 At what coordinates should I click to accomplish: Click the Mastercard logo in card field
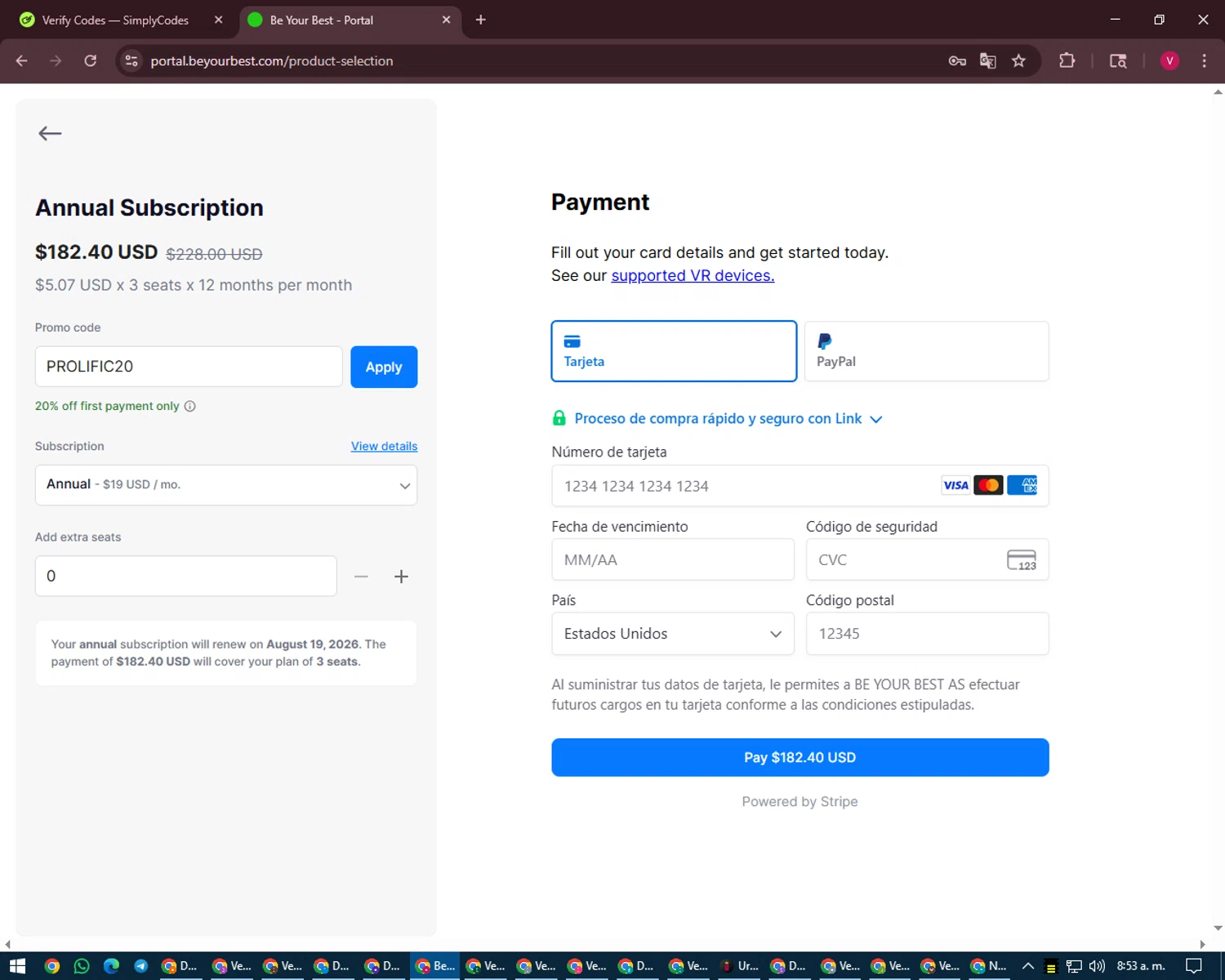click(x=988, y=485)
